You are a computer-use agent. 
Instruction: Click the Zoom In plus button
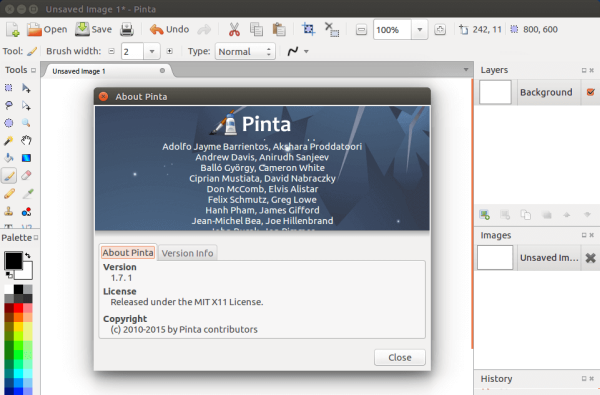[440, 29]
